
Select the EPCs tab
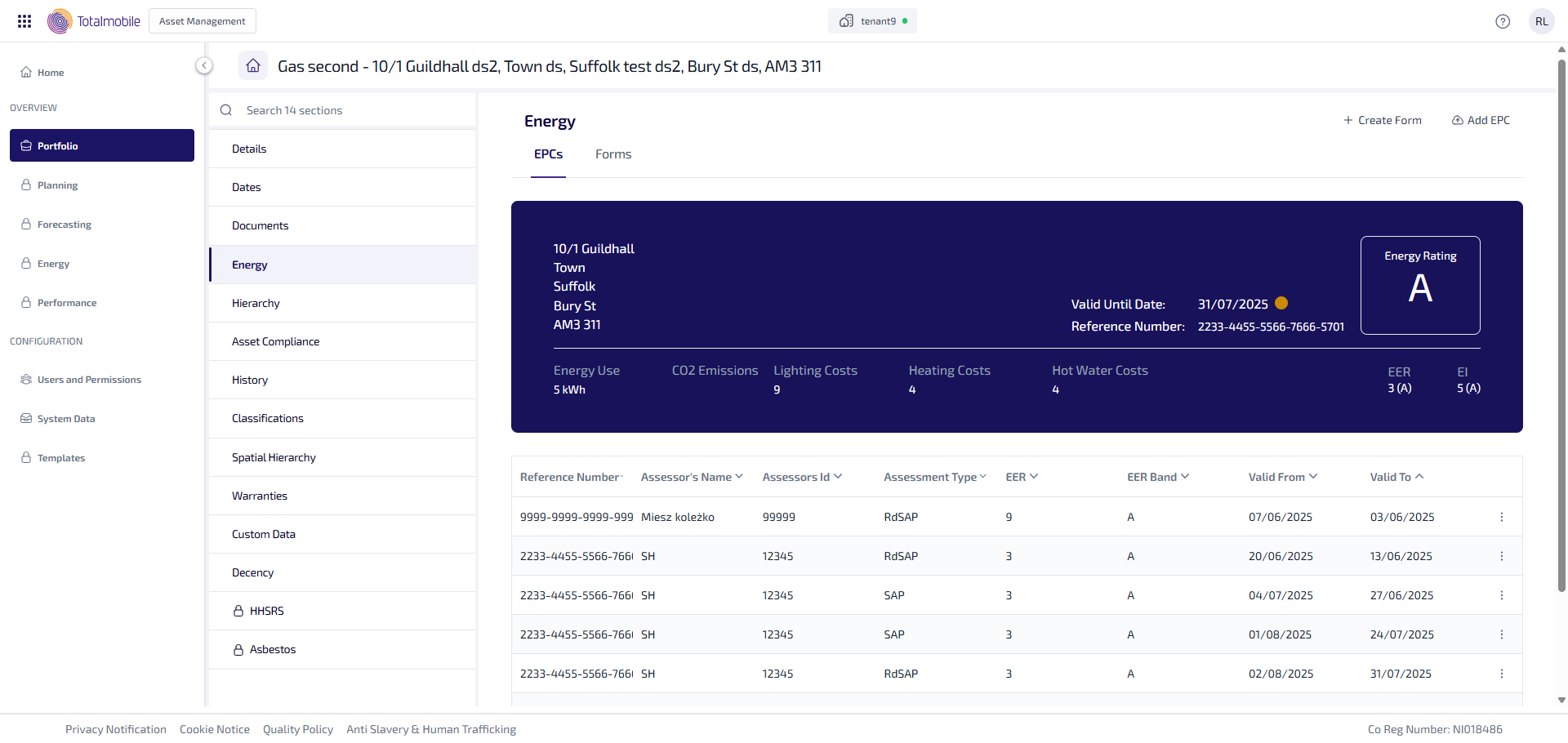click(548, 154)
